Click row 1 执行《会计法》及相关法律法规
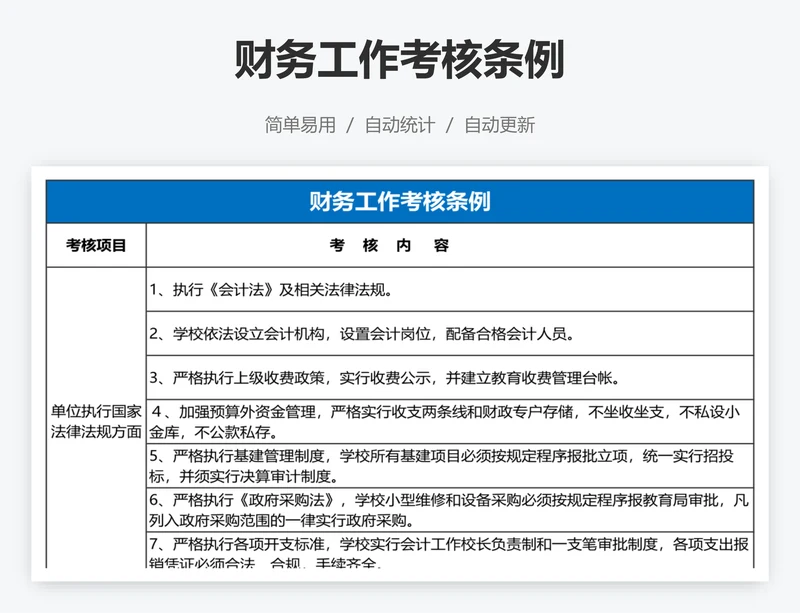Viewport: 800px width, 613px height. point(450,289)
